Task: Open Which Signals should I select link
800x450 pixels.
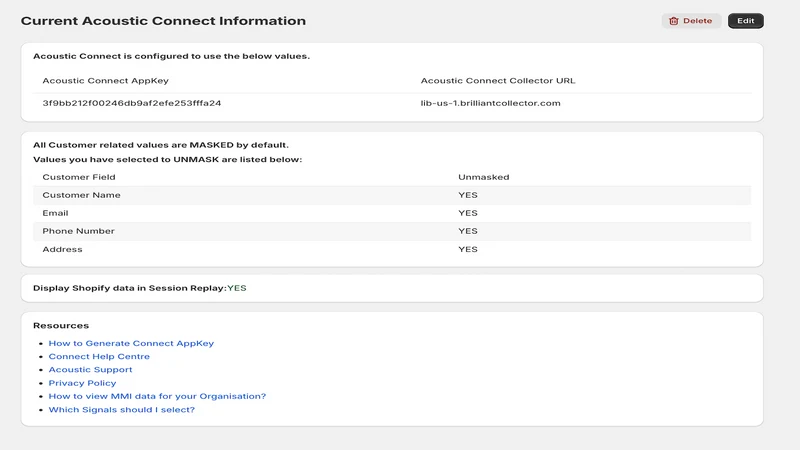Action: 121,410
